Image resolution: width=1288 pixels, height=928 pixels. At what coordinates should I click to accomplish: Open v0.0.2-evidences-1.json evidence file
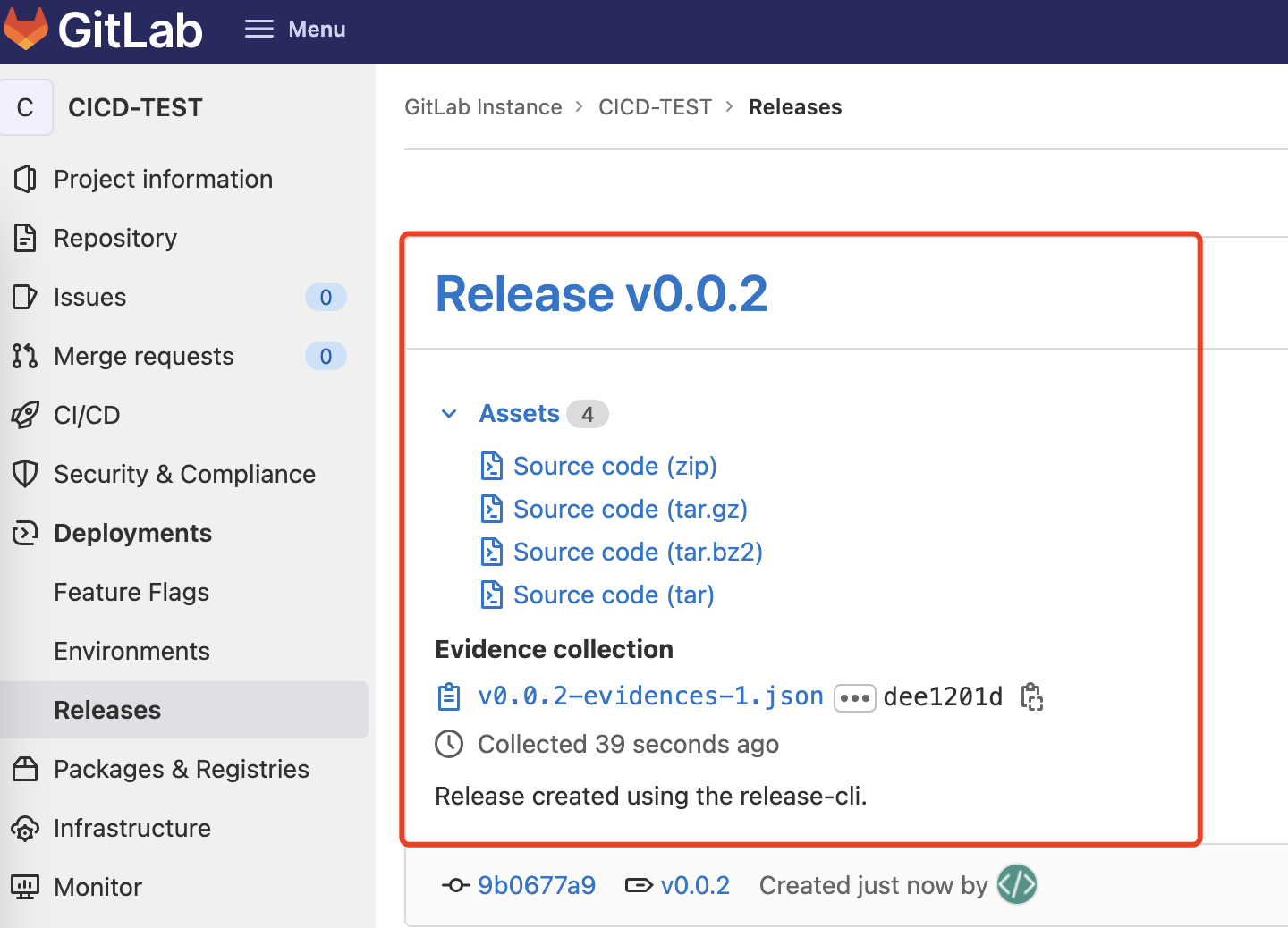tap(650, 696)
